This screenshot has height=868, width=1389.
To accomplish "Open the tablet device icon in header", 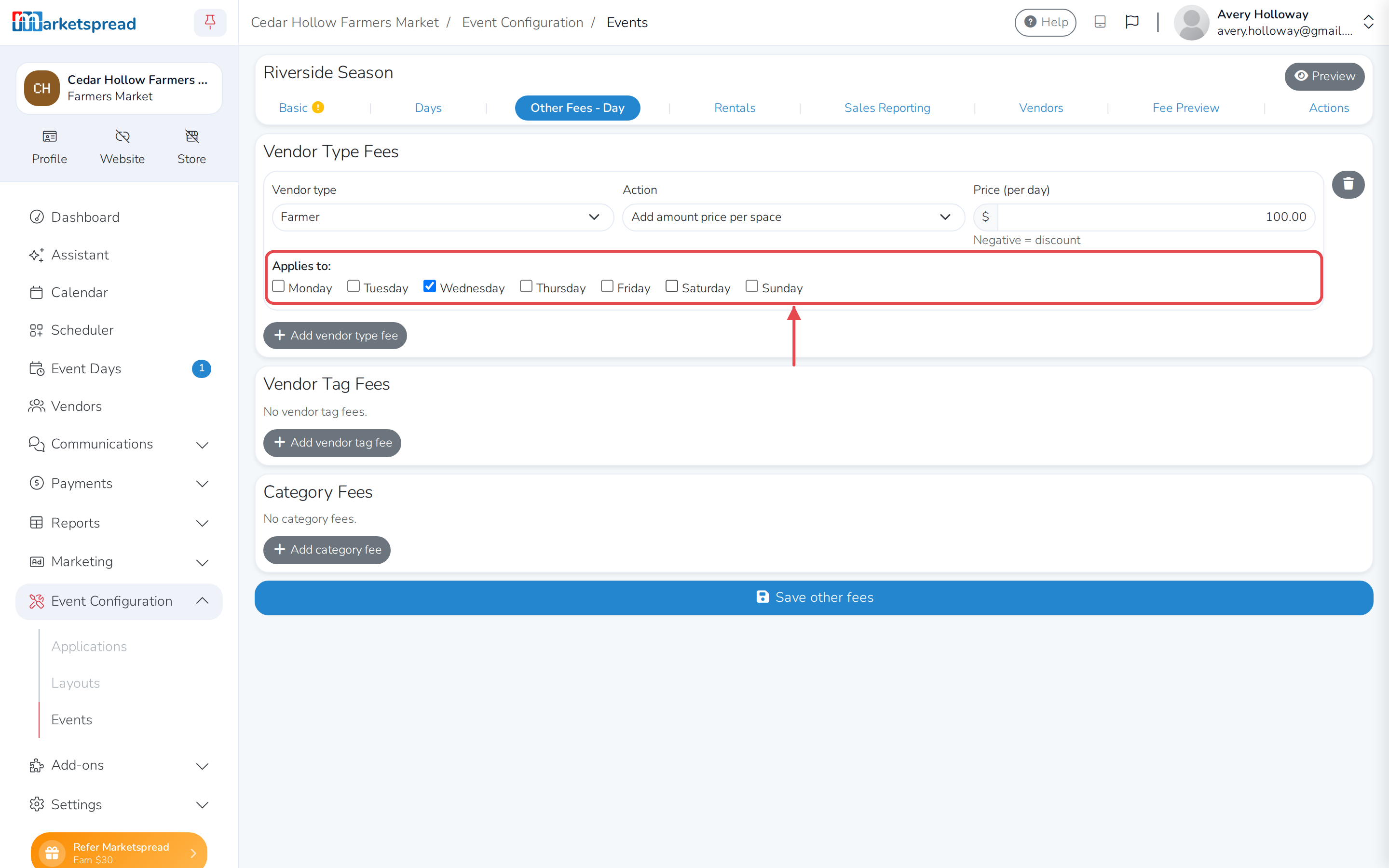I will 1100,22.
